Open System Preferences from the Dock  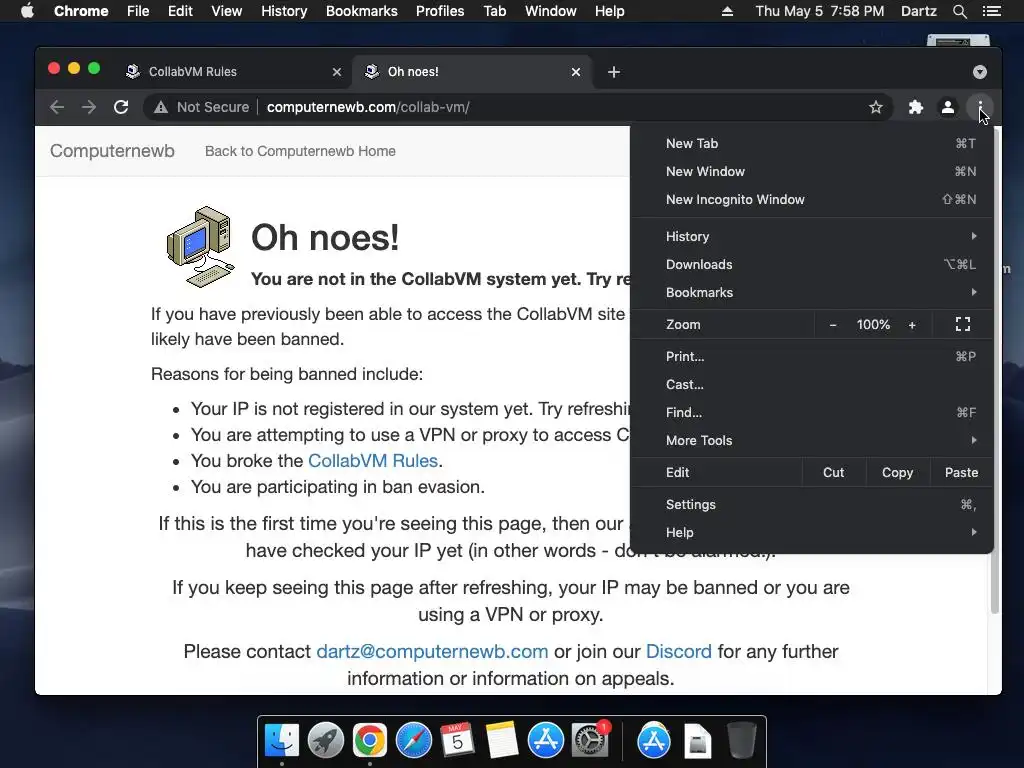coord(590,741)
